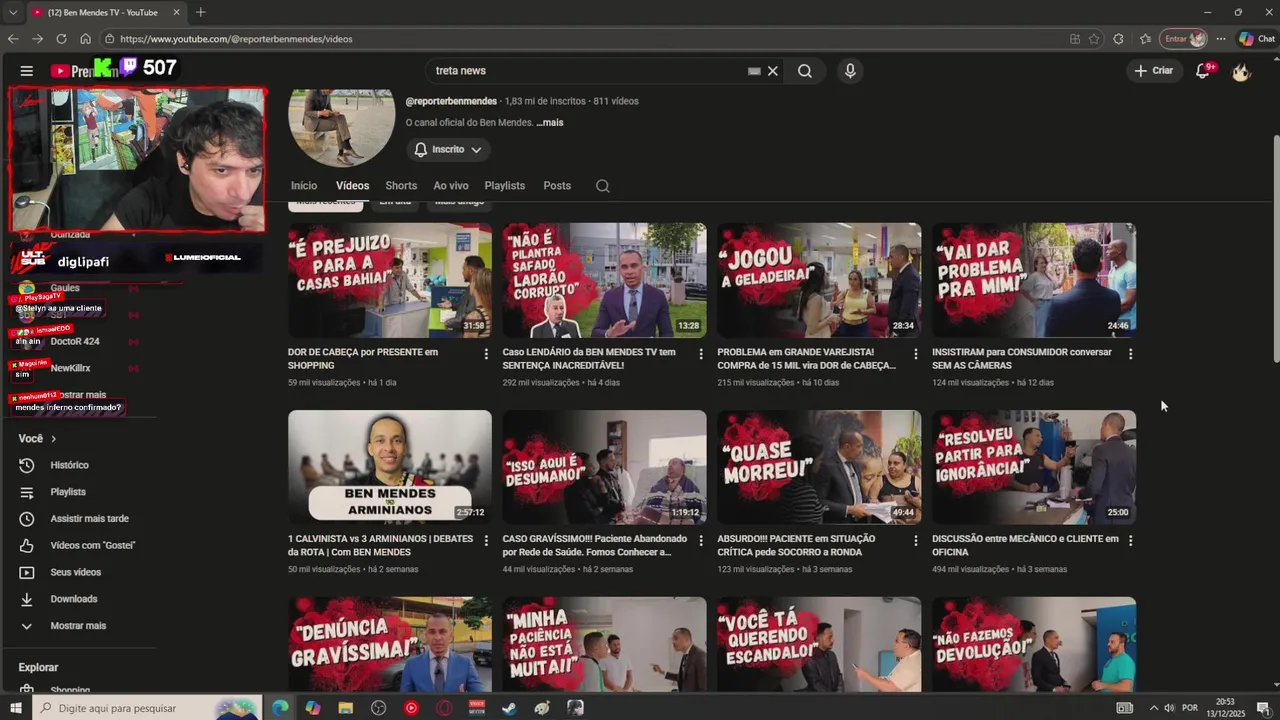Screen dimensions: 1280x720
Task: Open the browser extensions puzzle icon
Action: click(1118, 39)
